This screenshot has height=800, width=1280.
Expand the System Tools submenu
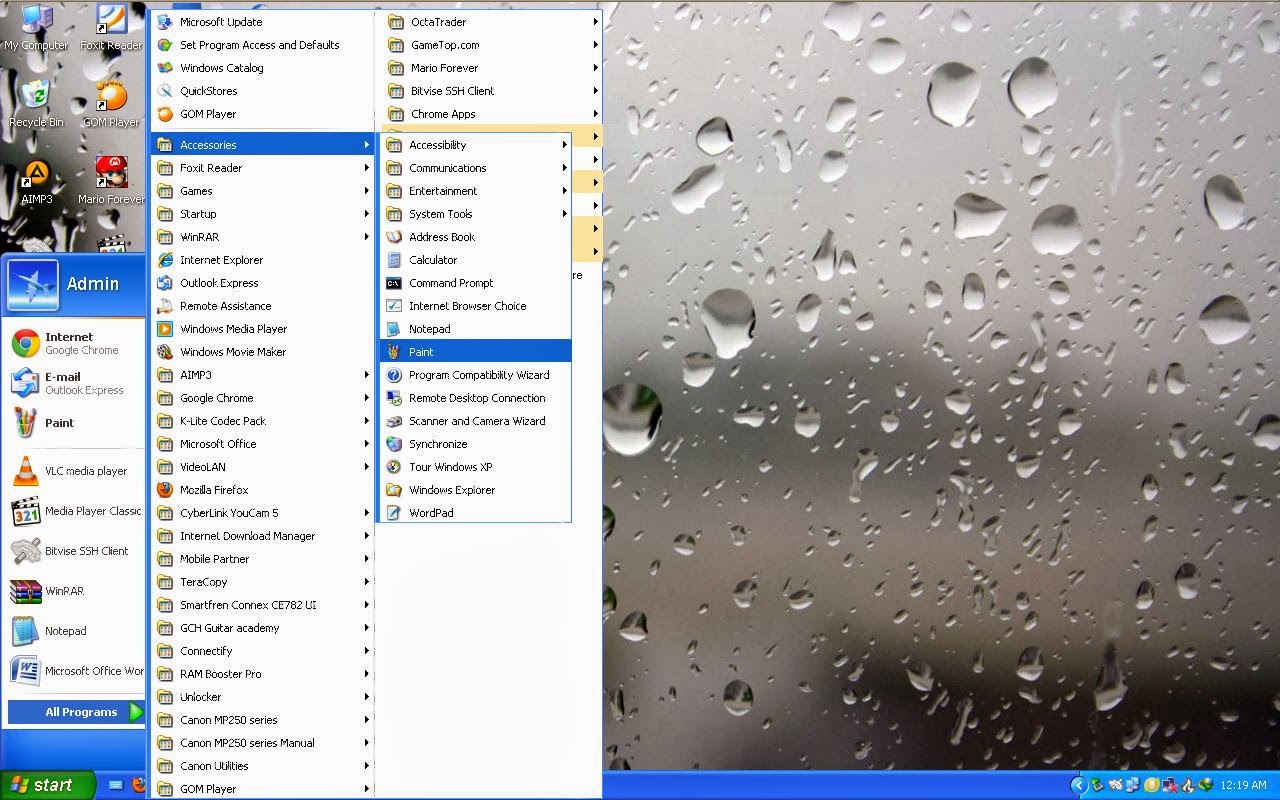[475, 214]
